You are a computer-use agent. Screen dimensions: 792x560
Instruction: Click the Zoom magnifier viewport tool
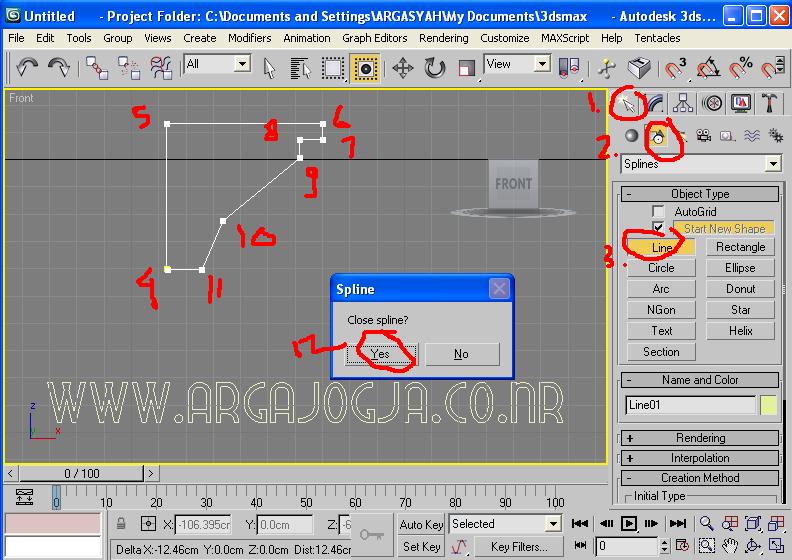pyautogui.click(x=706, y=524)
